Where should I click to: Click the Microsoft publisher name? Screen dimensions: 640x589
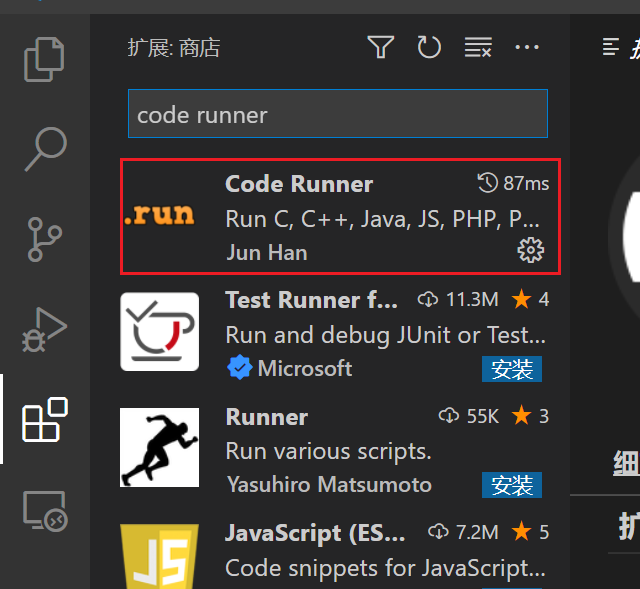(x=305, y=368)
